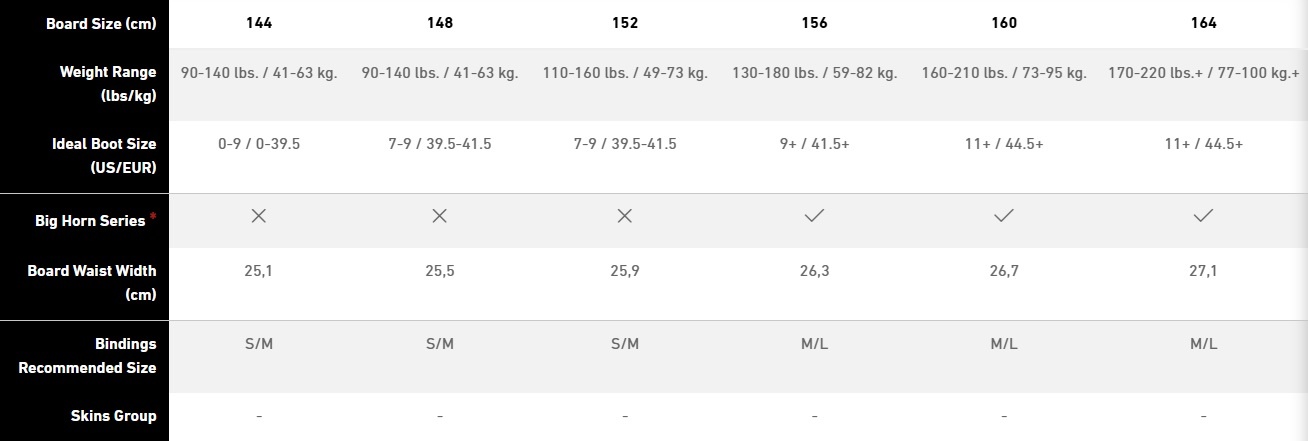Click the Weight Range (lbs/kg) row label
Viewport: 1308px width, 441px height.
pyautogui.click(x=108, y=84)
